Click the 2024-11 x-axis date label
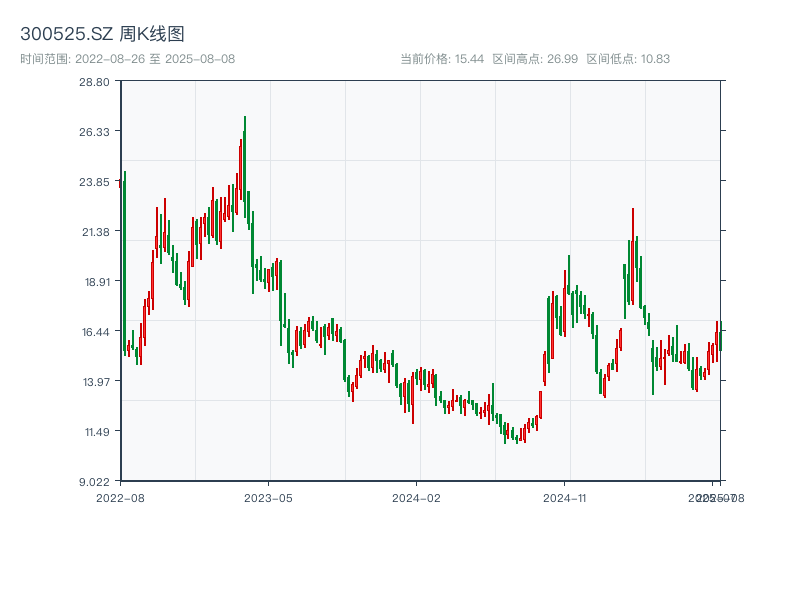The height and width of the screenshot is (600, 800). point(564,497)
